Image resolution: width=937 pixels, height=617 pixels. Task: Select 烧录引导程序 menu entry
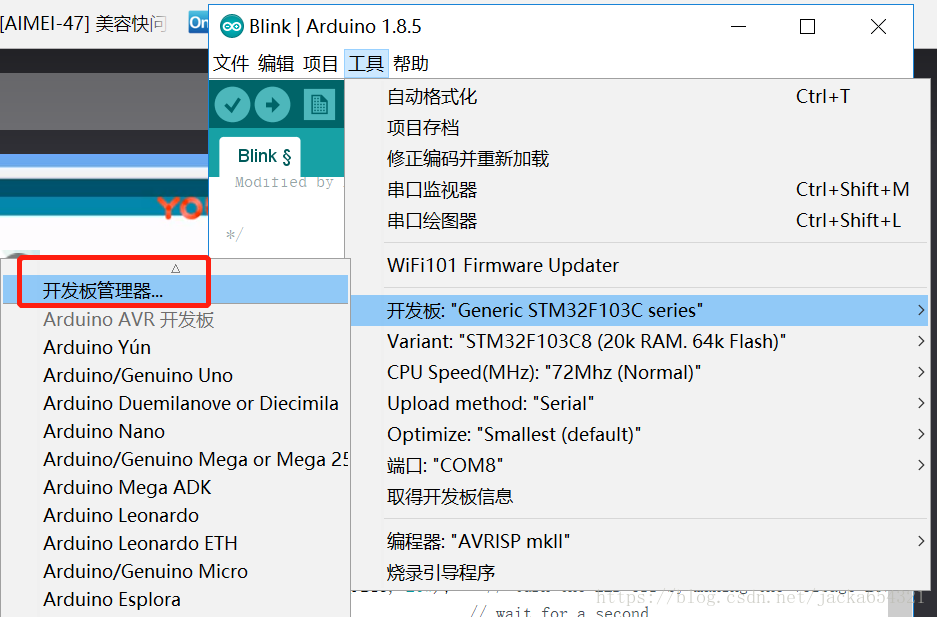639,573
